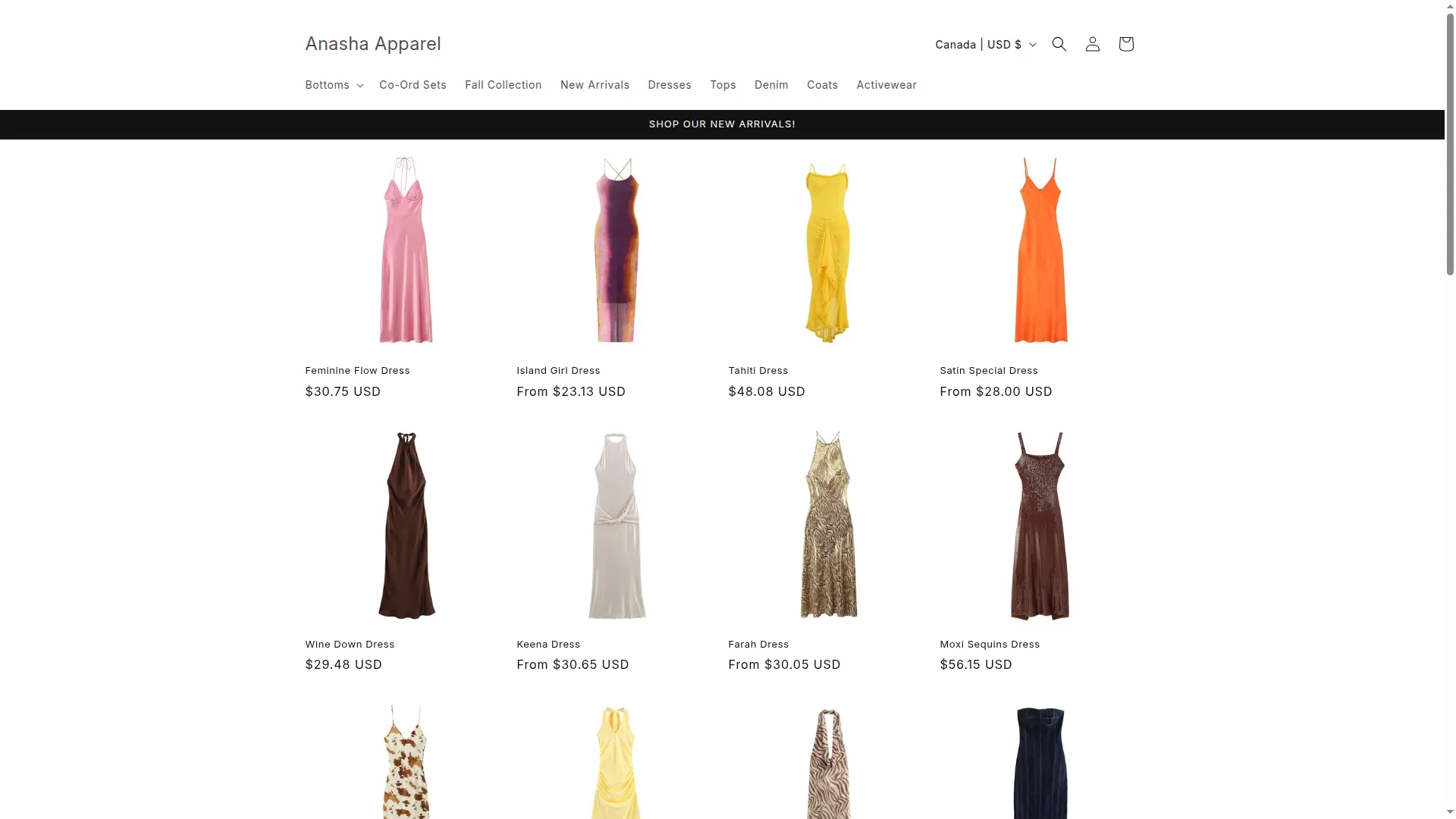Open Coats category in navigation
The image size is (1456, 819).
(822, 85)
